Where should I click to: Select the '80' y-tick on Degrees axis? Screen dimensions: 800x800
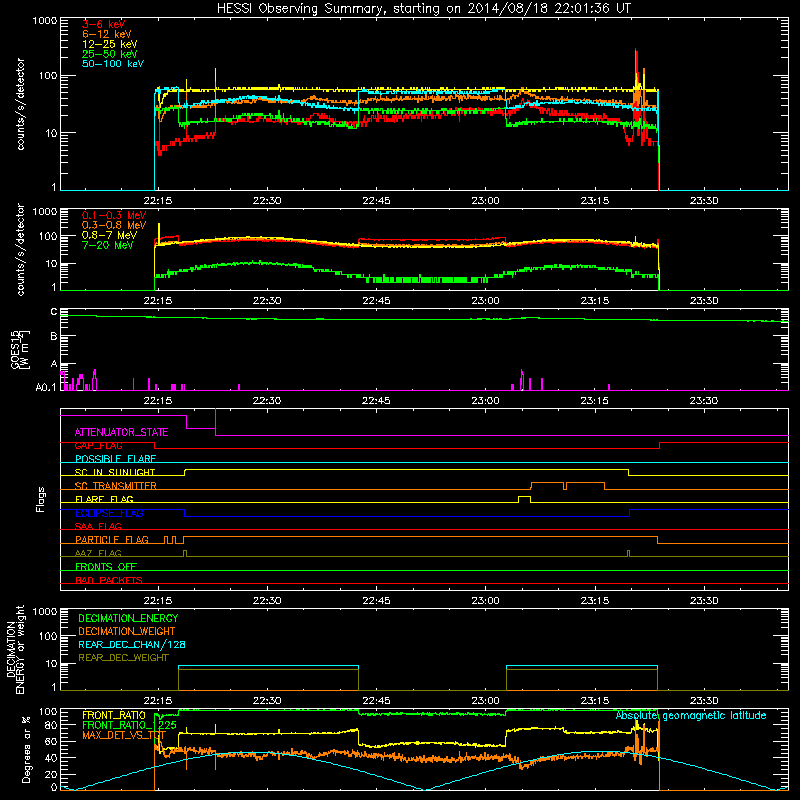(x=51, y=725)
